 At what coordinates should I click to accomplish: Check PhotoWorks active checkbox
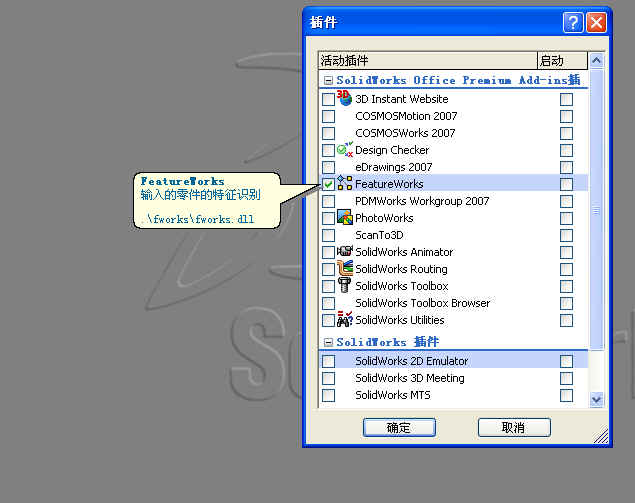click(328, 219)
